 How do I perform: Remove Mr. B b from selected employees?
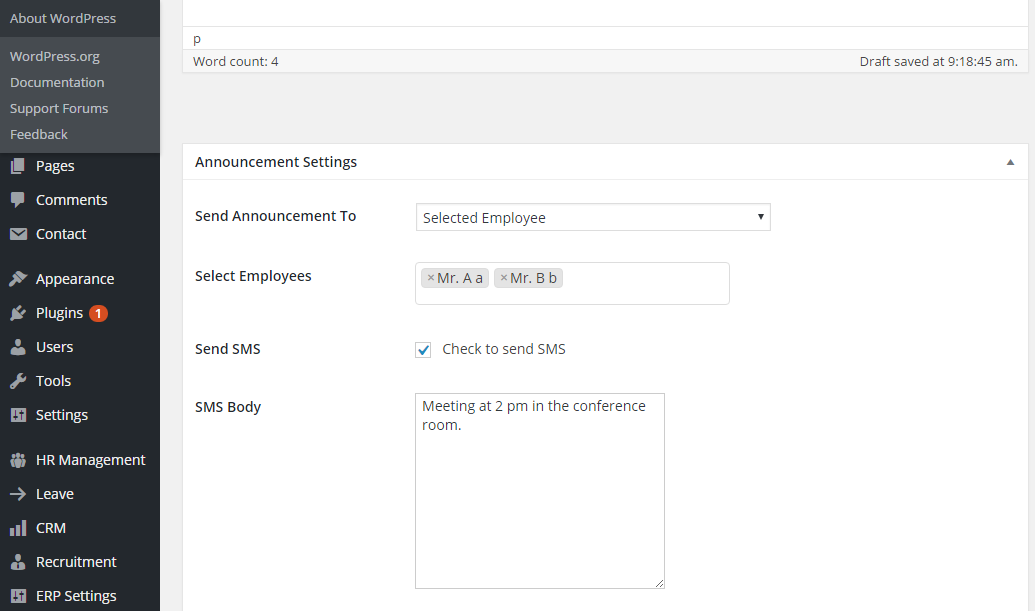click(x=504, y=278)
